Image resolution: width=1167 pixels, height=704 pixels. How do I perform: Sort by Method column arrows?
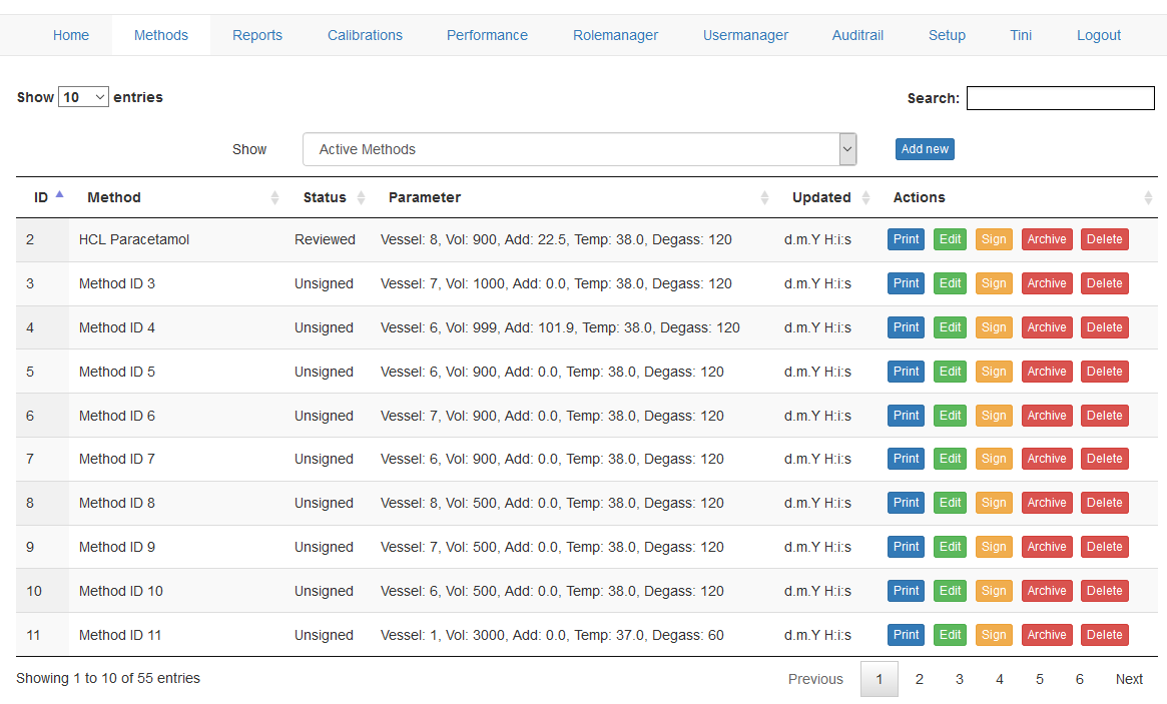(x=275, y=198)
